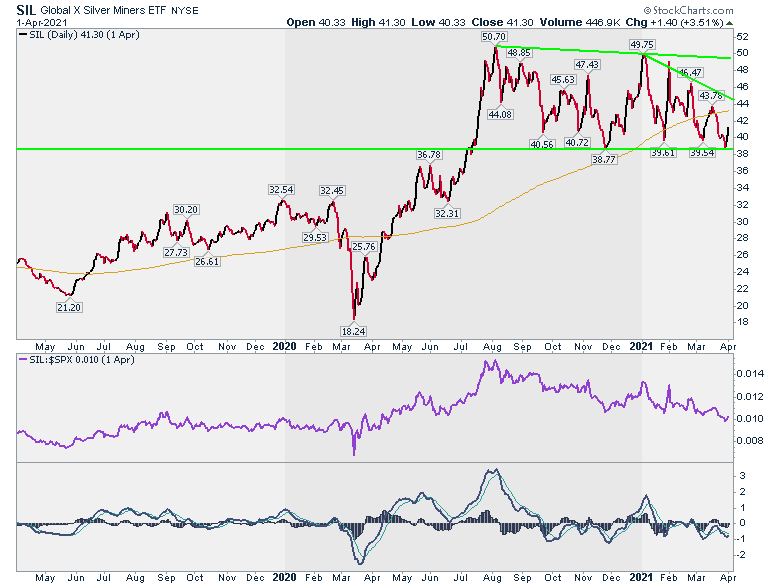This screenshot has width=780, height=586.
Task: Click the 25.76 price label
Action: click(364, 247)
